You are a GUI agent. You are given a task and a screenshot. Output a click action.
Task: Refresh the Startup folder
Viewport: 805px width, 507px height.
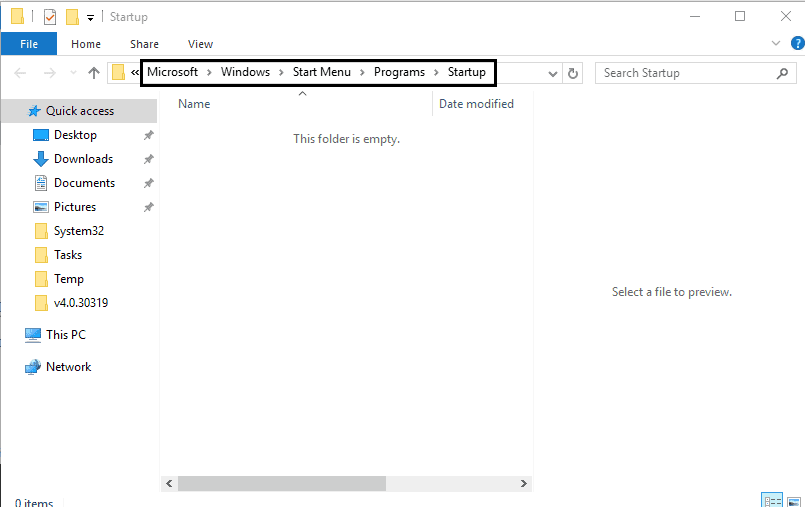point(573,73)
